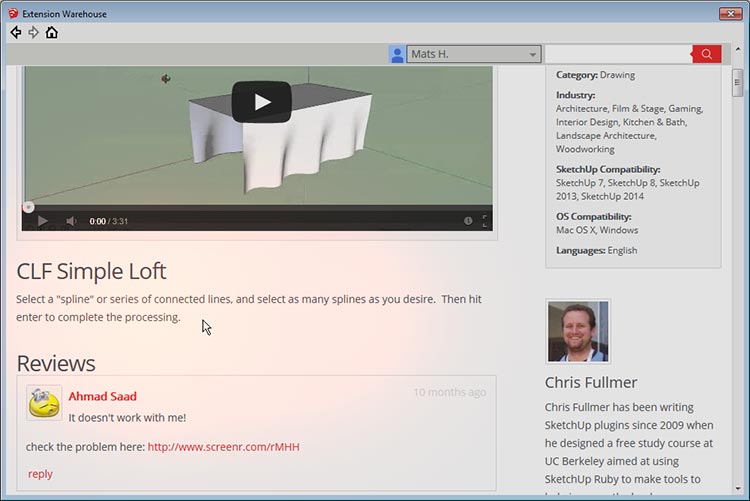
Task: Click in the search input field
Action: point(618,54)
